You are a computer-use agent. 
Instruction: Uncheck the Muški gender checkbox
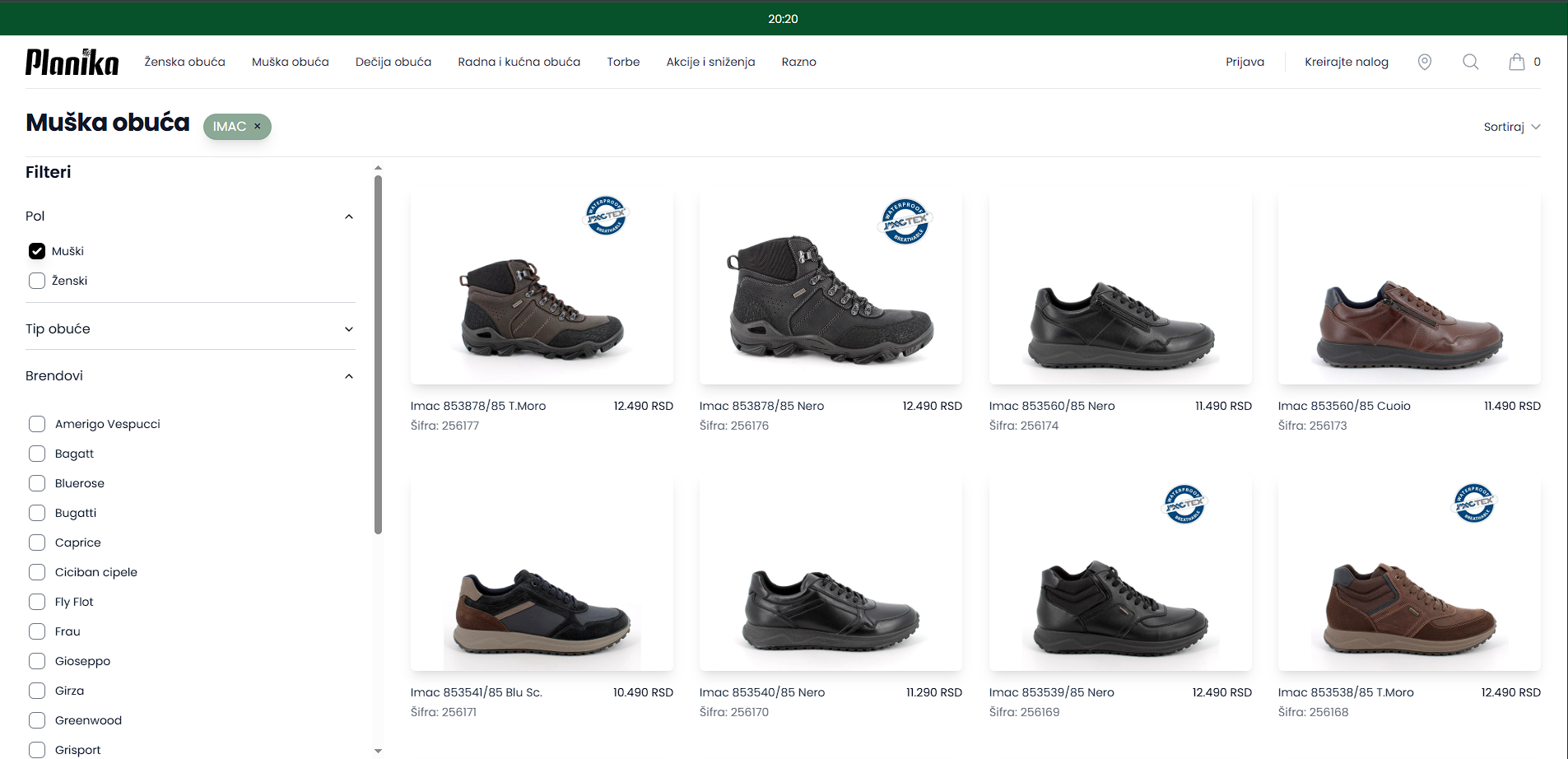pyautogui.click(x=37, y=251)
